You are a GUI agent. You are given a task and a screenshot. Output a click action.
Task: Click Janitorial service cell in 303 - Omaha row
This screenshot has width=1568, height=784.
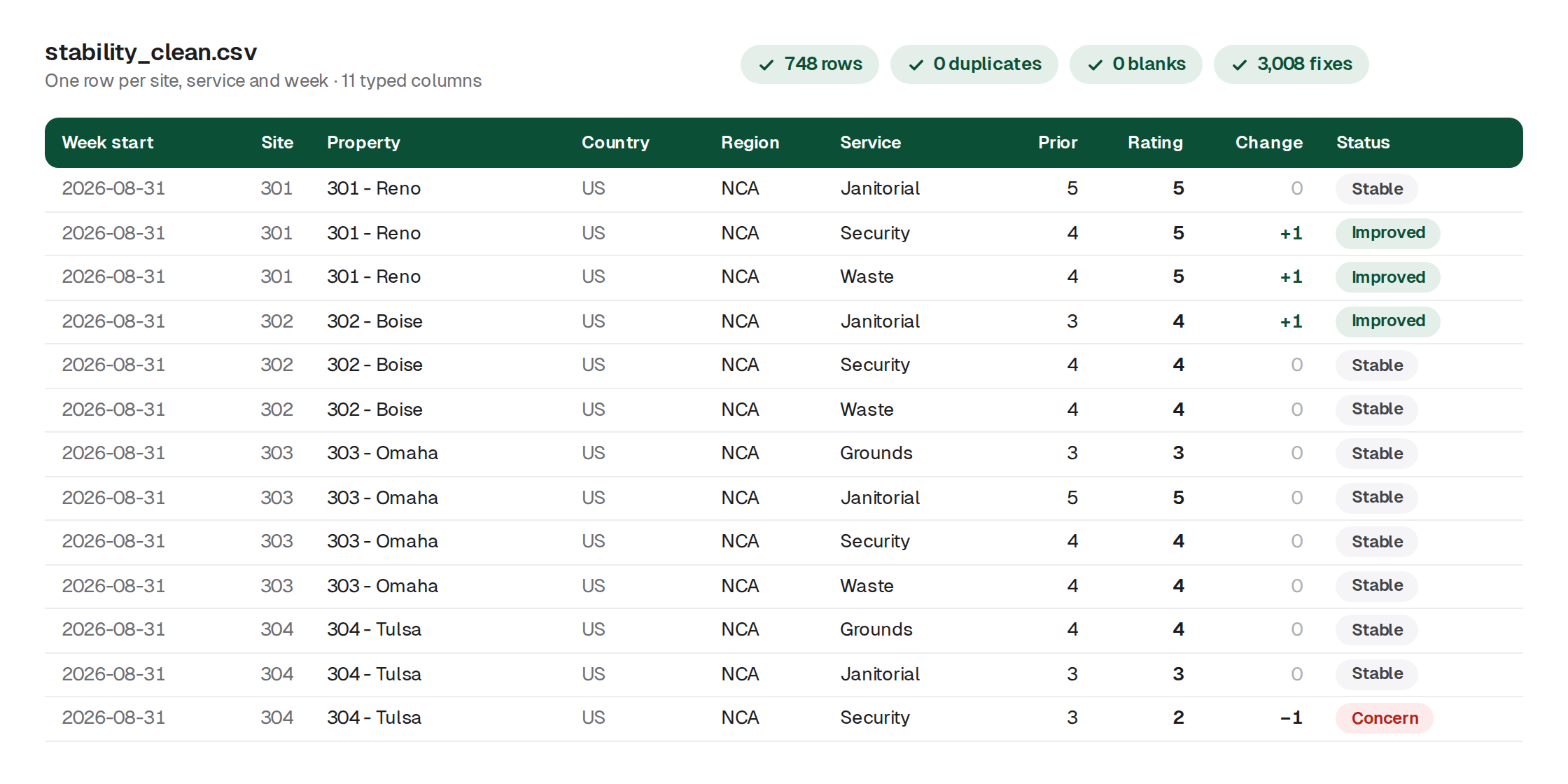point(880,498)
